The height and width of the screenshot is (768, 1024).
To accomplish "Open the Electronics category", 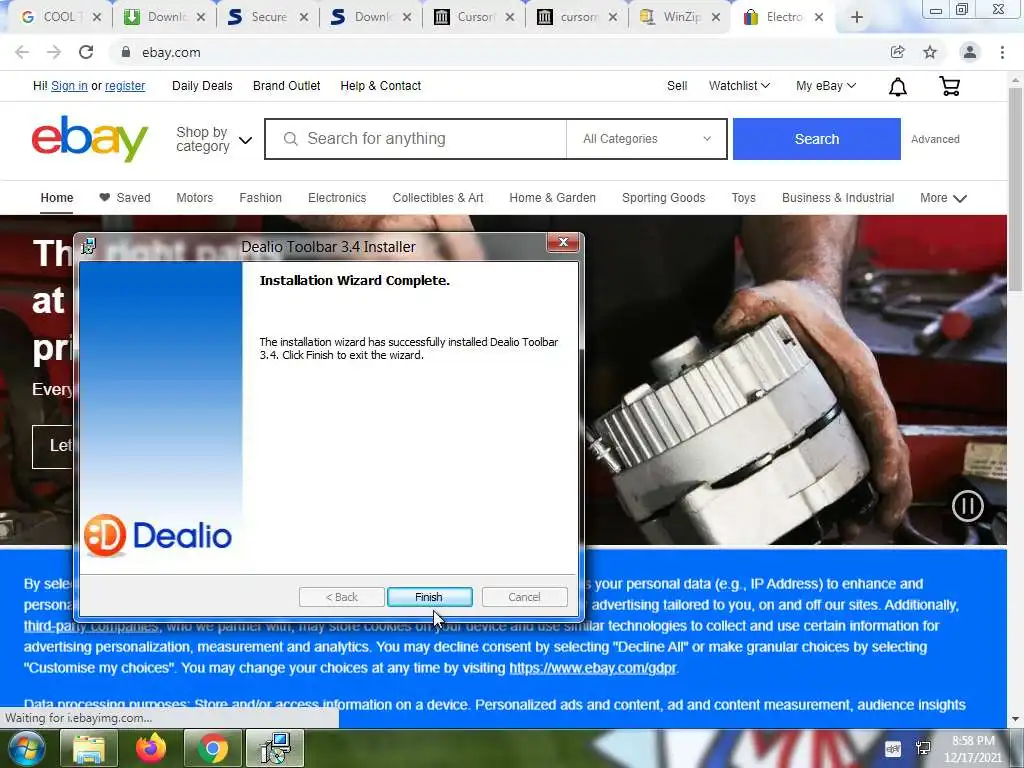I will pos(337,198).
